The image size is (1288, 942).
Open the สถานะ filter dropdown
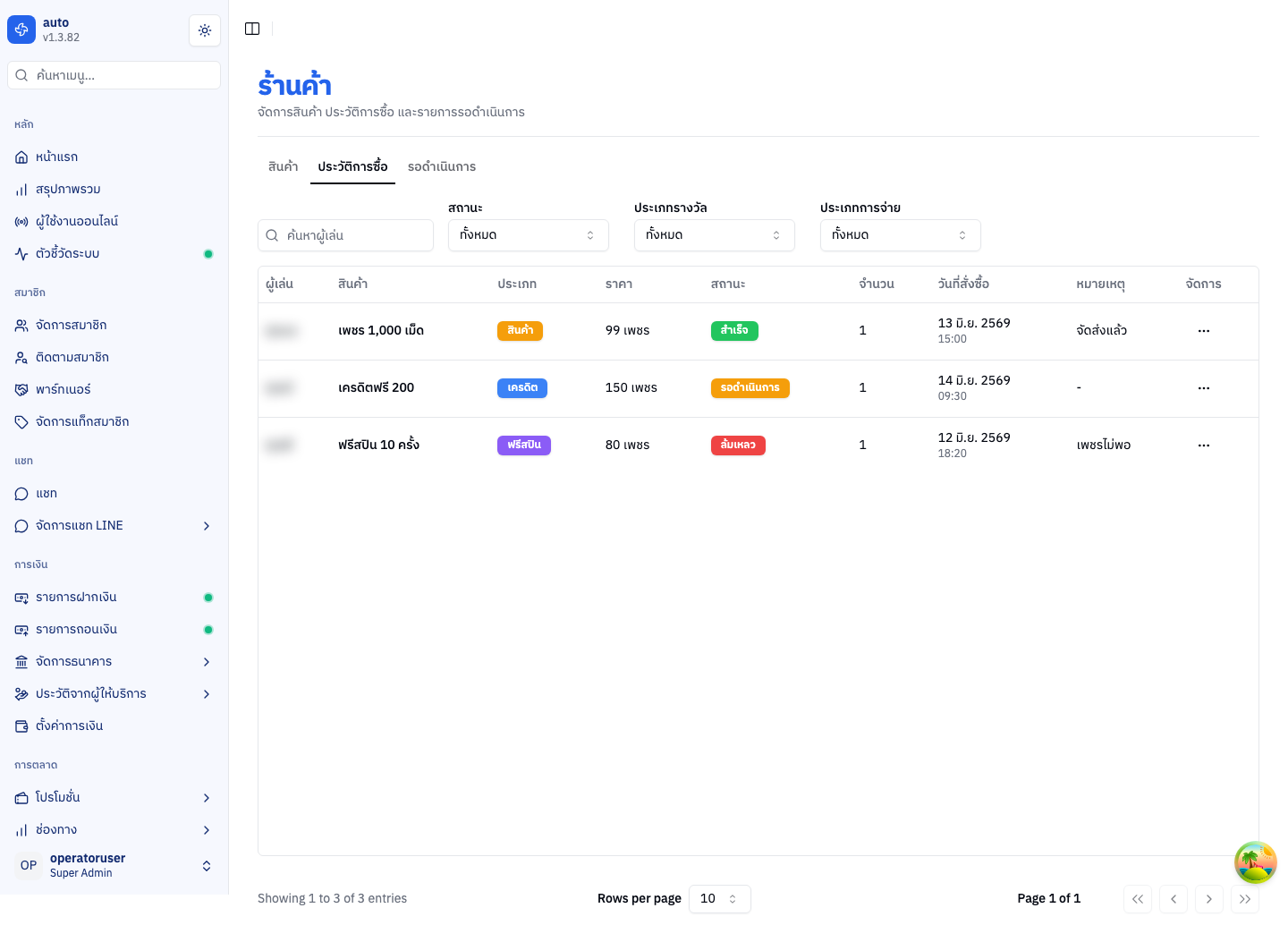pos(529,235)
